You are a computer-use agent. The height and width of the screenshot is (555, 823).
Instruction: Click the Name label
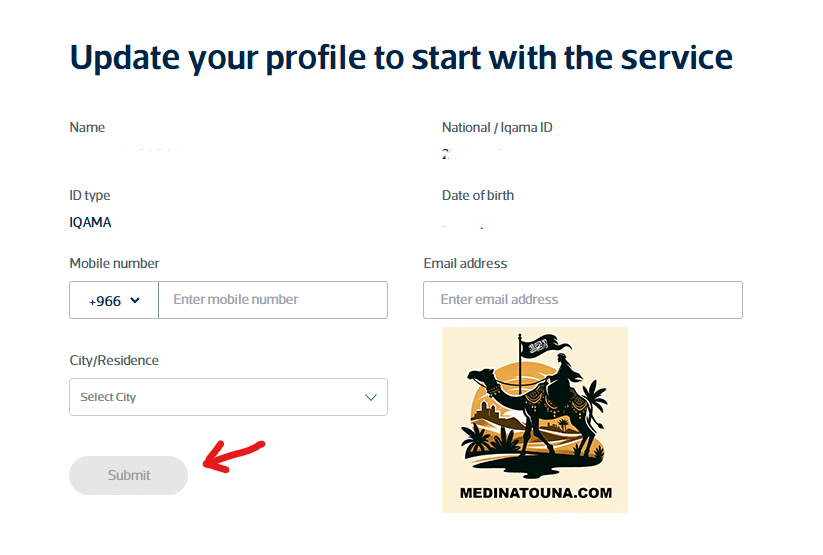(87, 128)
